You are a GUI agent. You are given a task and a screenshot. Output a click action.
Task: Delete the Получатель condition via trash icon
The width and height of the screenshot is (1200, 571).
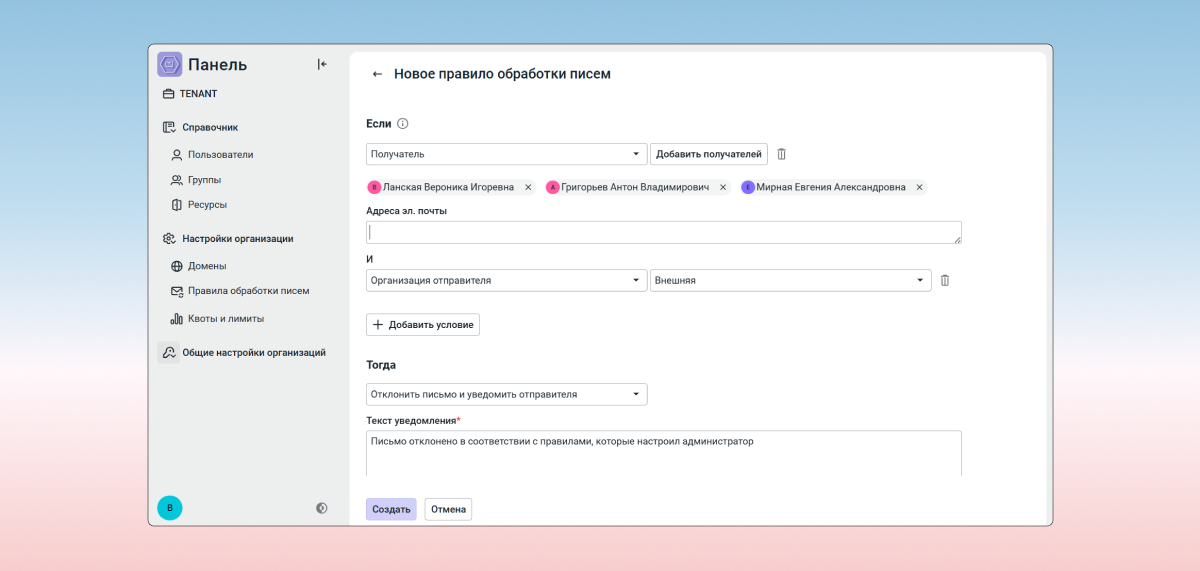(782, 154)
